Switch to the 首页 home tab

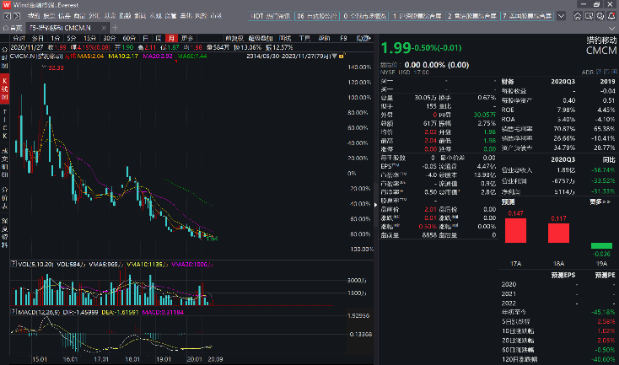(13, 28)
